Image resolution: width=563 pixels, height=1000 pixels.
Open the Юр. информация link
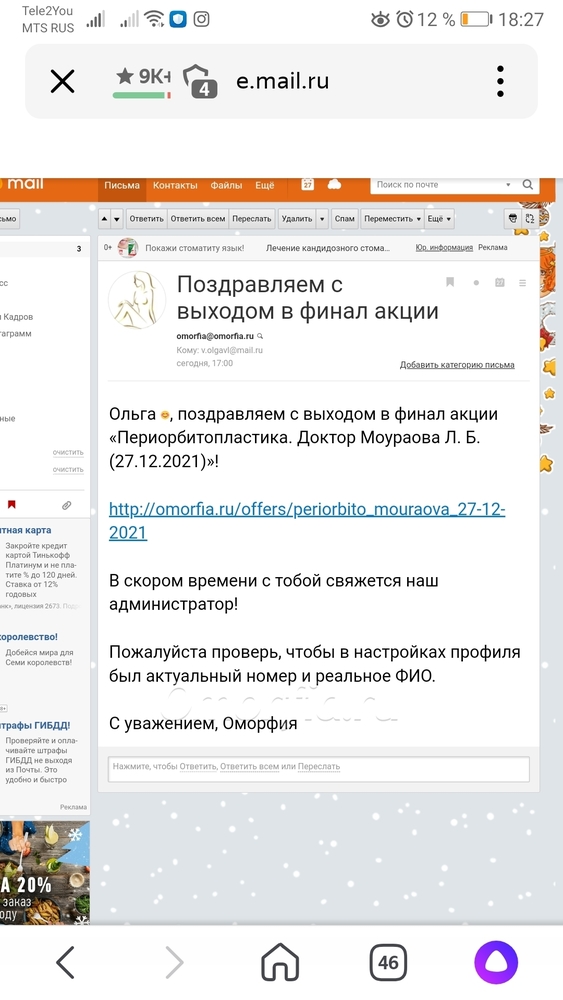pyautogui.click(x=444, y=247)
